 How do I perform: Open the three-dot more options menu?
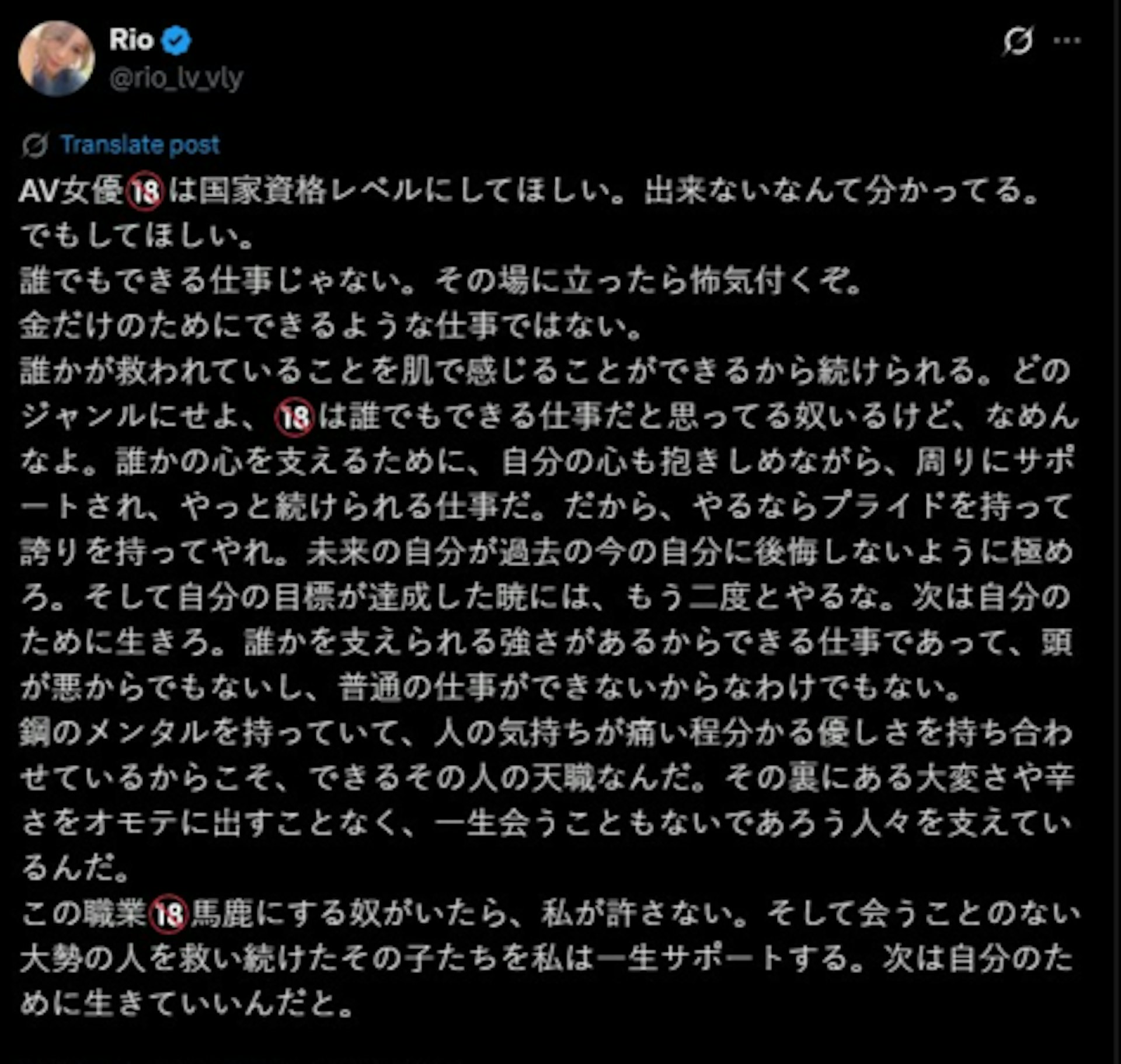[1067, 40]
